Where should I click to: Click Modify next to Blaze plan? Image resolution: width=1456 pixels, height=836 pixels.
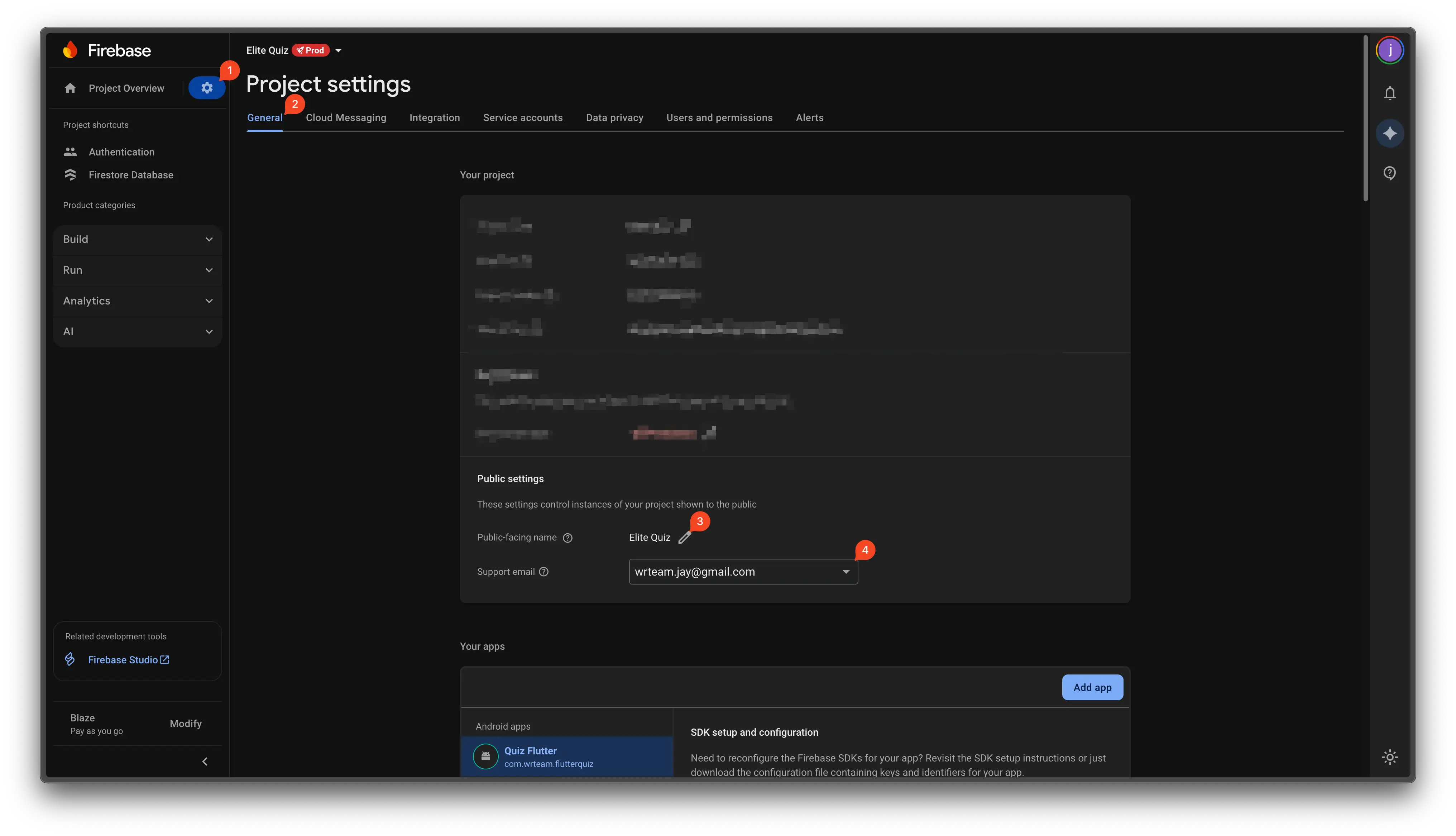(186, 724)
